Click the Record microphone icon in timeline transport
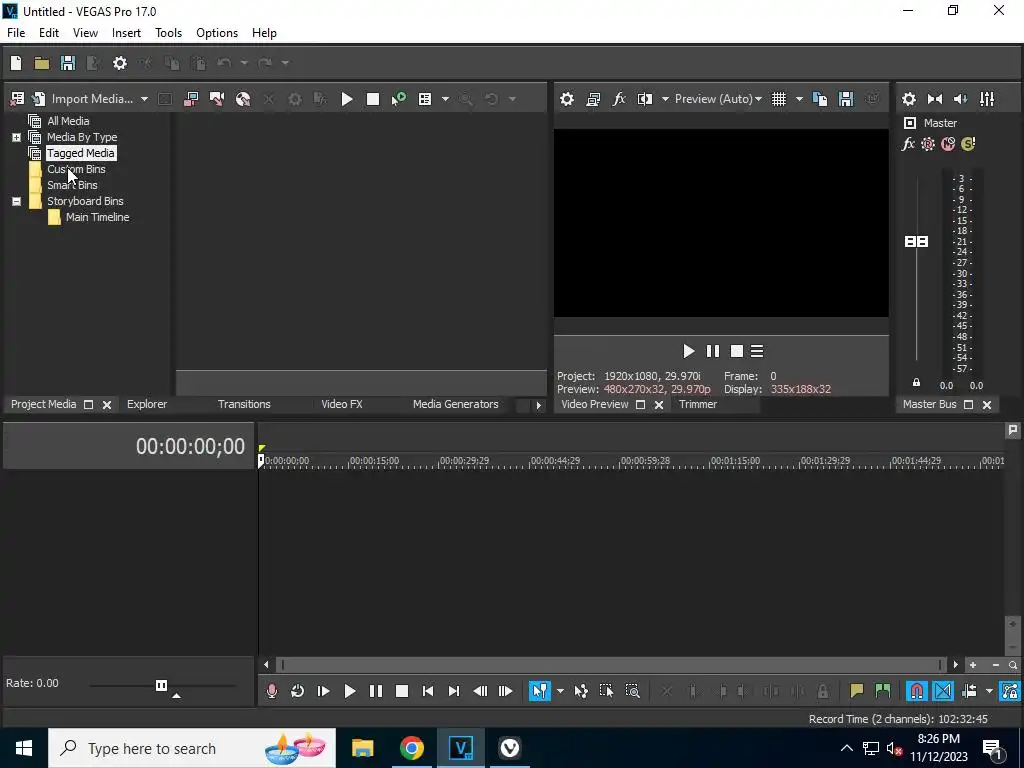 [272, 691]
